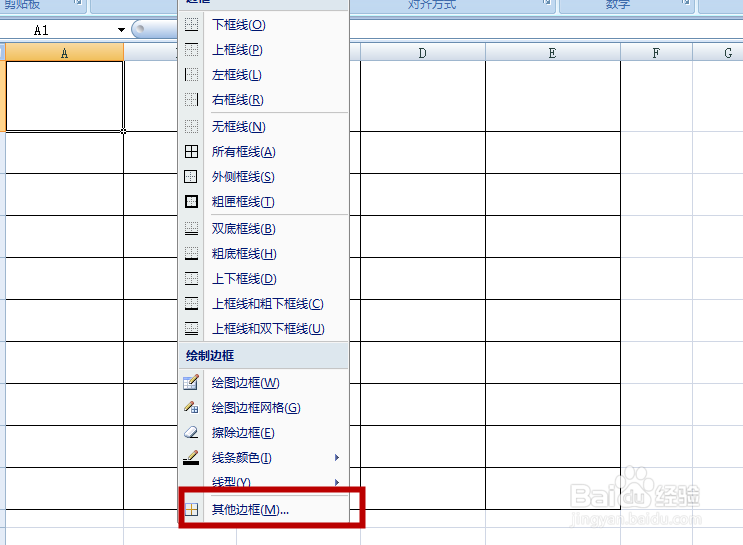Select column F header

pyautogui.click(x=656, y=53)
